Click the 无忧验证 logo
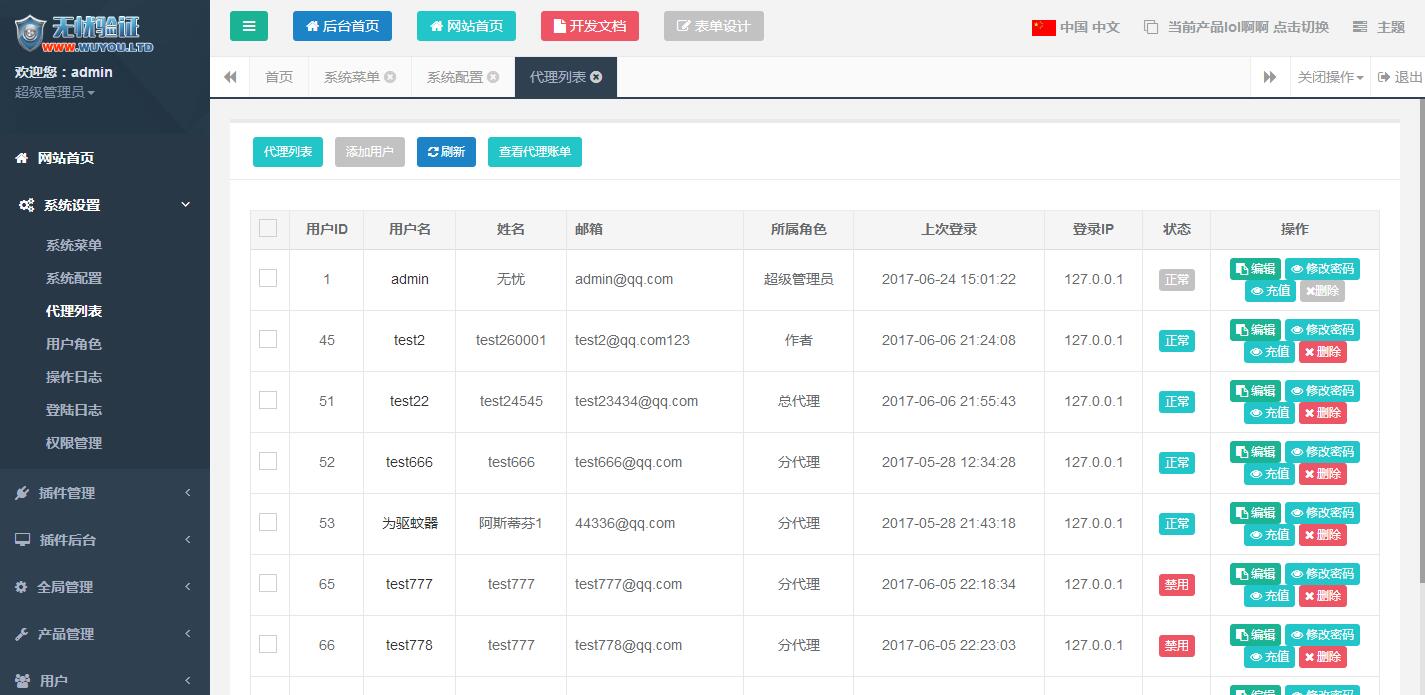Image resolution: width=1425 pixels, height=695 pixels. 84,32
